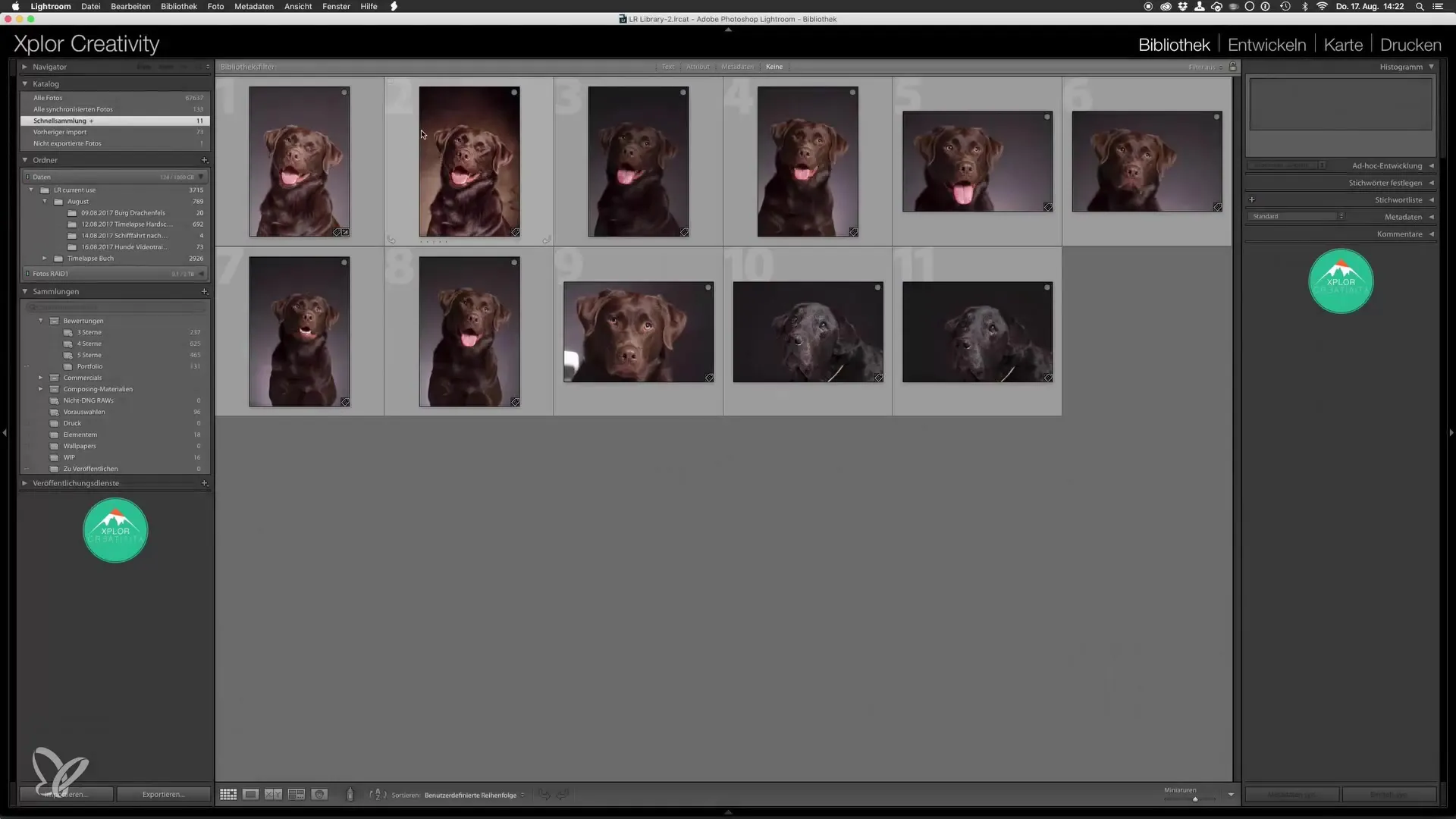Open the sort order dropdown Benutzerdefinierte Reihenfolge

coord(474,795)
